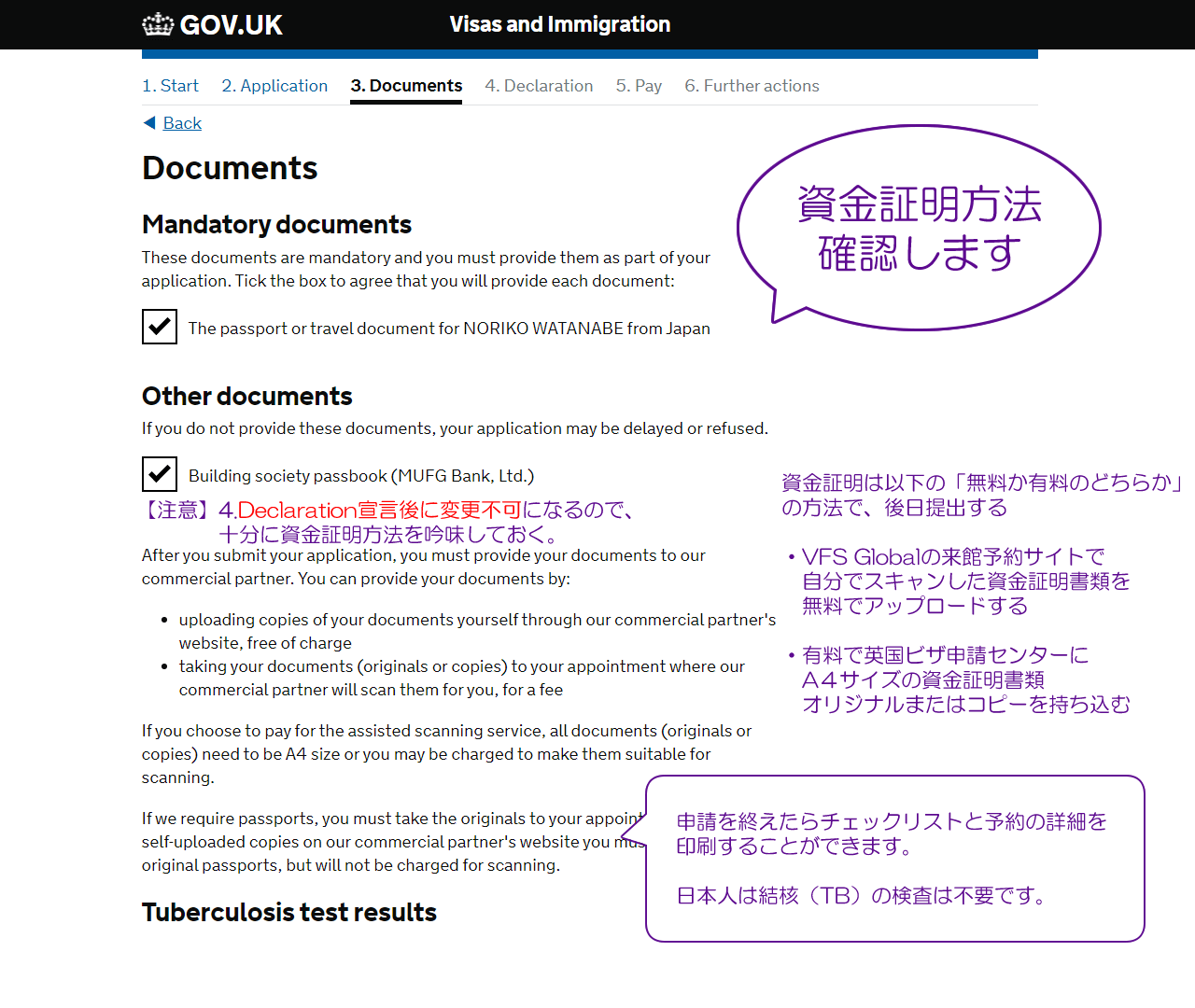Click the back arrow triangle icon
1195x1008 pixels.
(149, 123)
